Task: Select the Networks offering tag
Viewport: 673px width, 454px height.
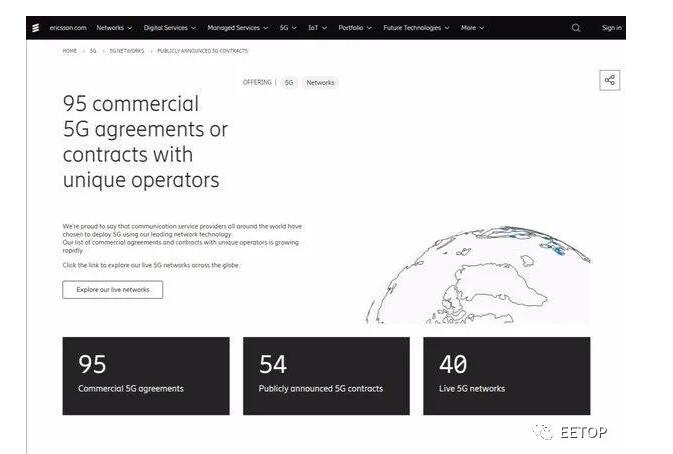Action: (320, 83)
